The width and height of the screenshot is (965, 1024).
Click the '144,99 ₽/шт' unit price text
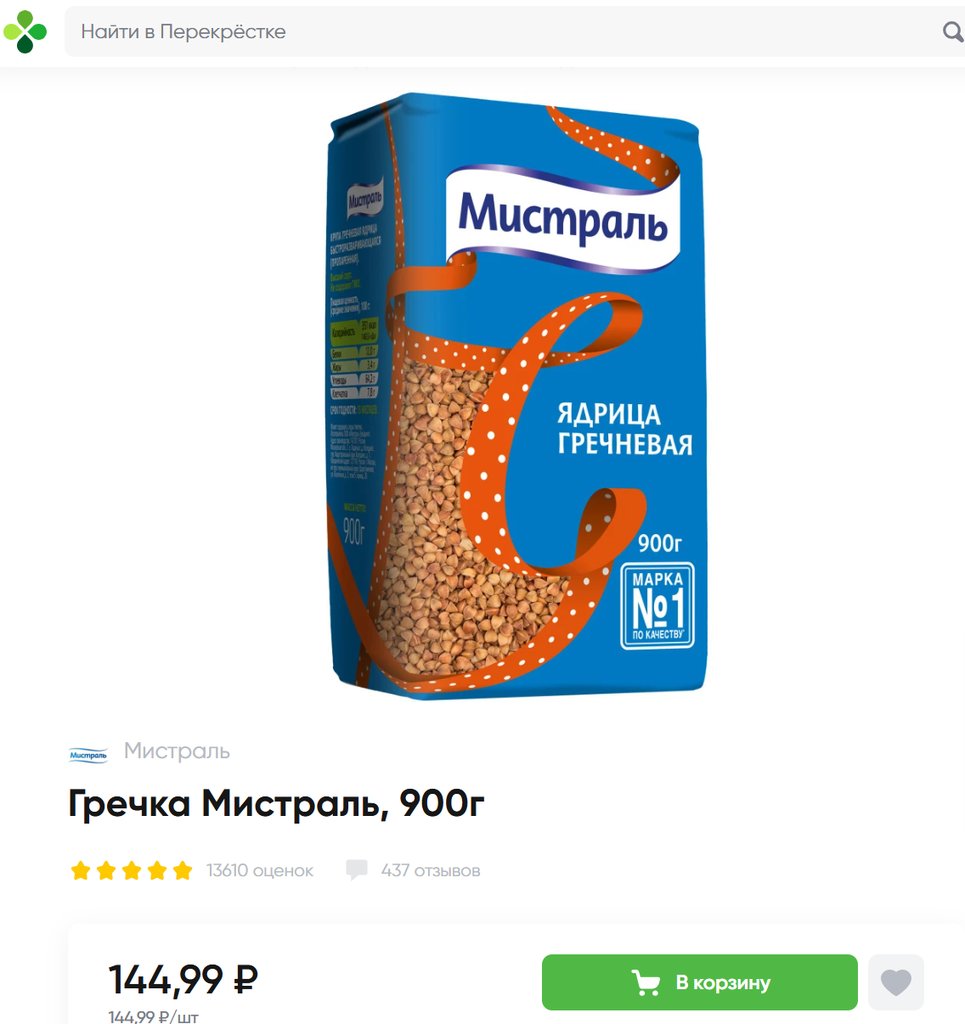[x=153, y=1016]
